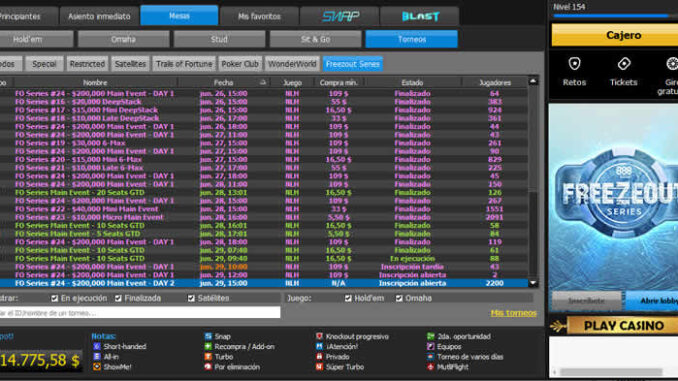Open the SNAP tab
The width and height of the screenshot is (678, 381).
pos(340,16)
